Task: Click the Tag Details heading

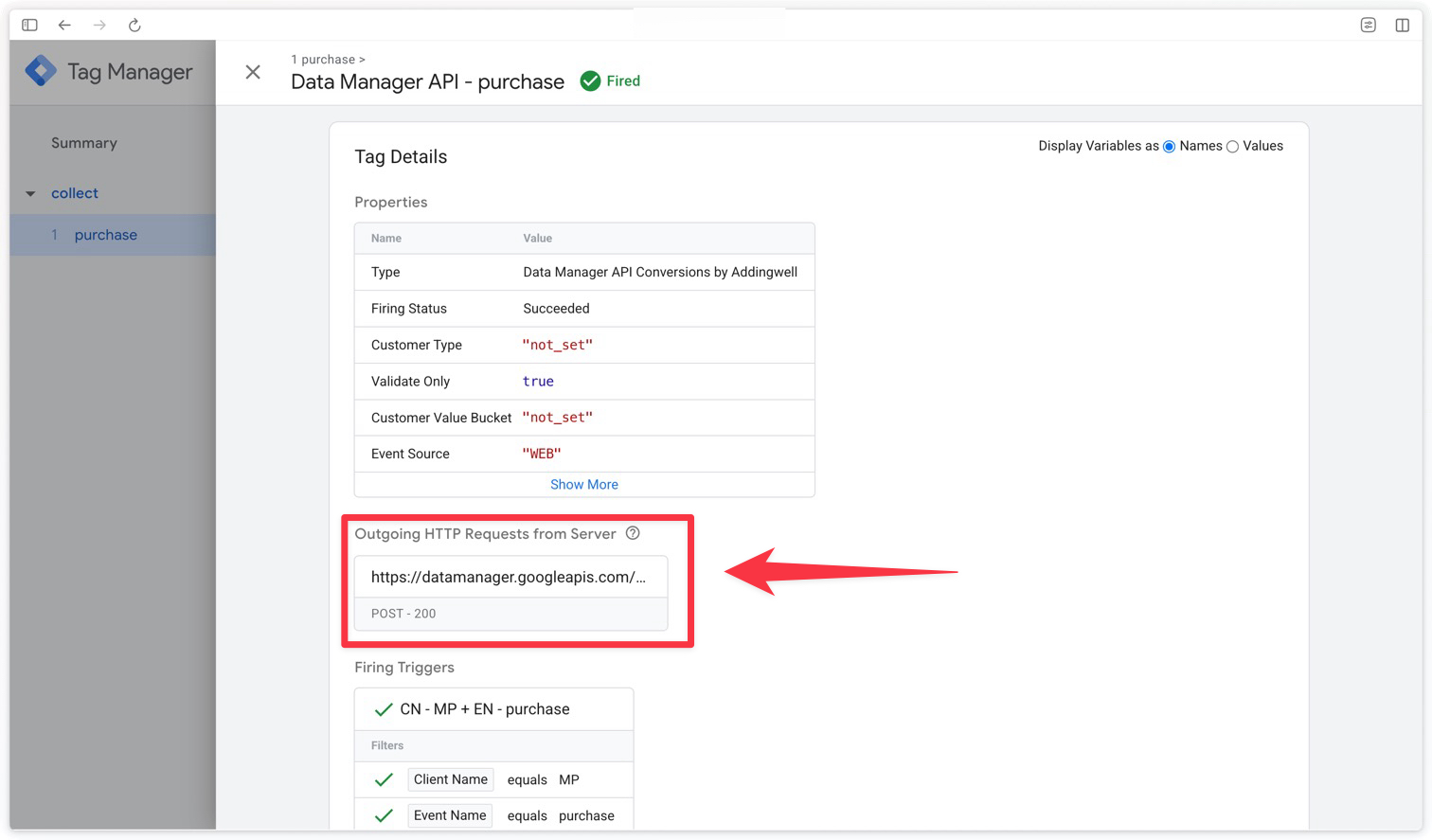Action: click(x=401, y=156)
